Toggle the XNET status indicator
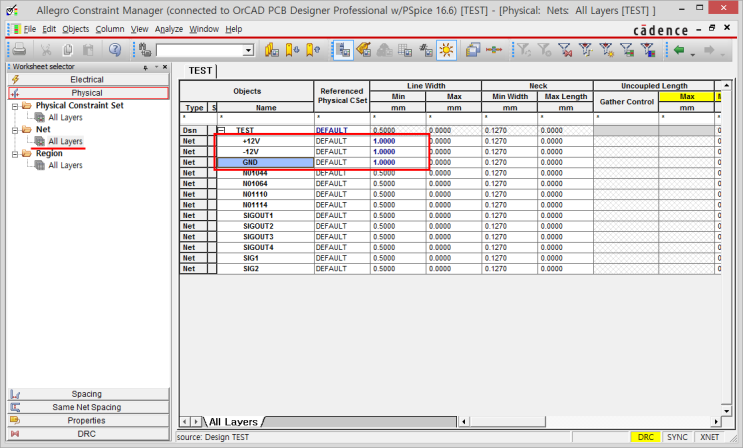This screenshot has height=448, width=743. (x=709, y=438)
